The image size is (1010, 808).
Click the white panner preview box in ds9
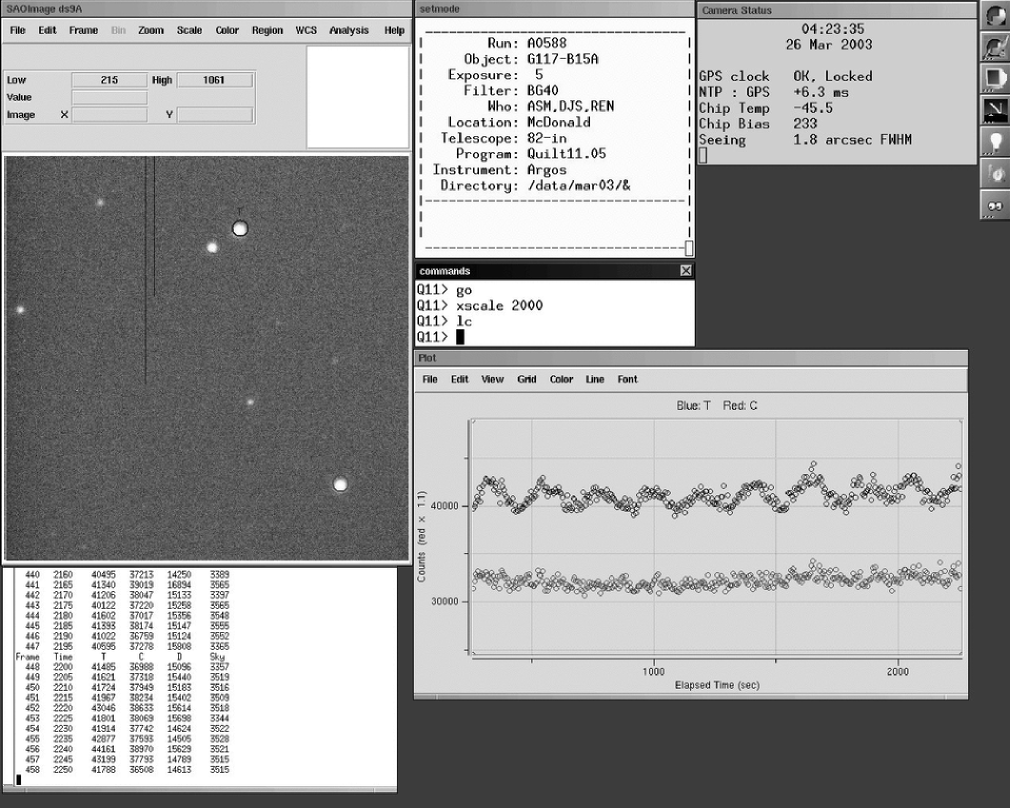coord(357,96)
